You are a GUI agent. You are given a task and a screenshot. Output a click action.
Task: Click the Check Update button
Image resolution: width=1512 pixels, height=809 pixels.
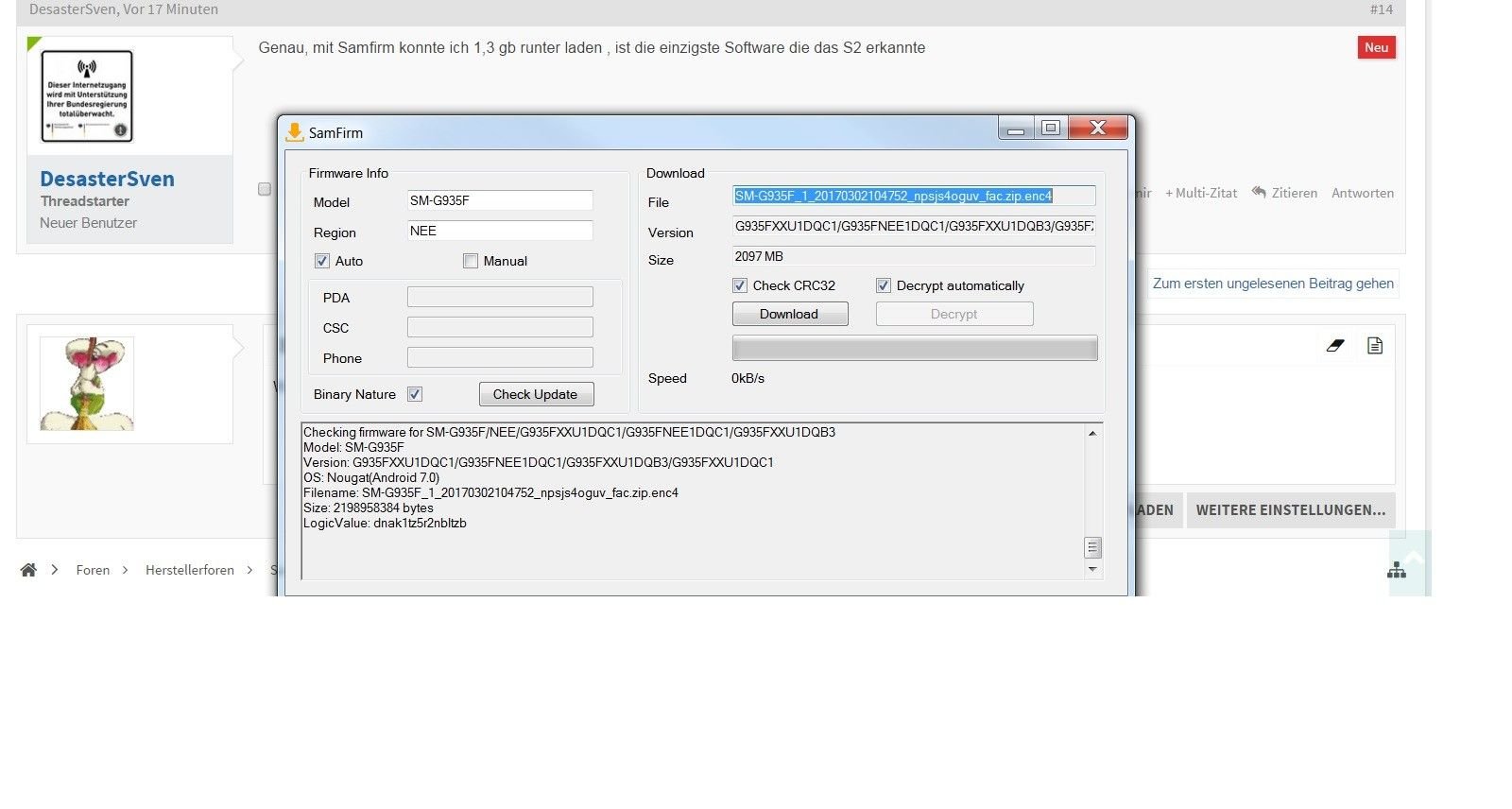click(536, 394)
